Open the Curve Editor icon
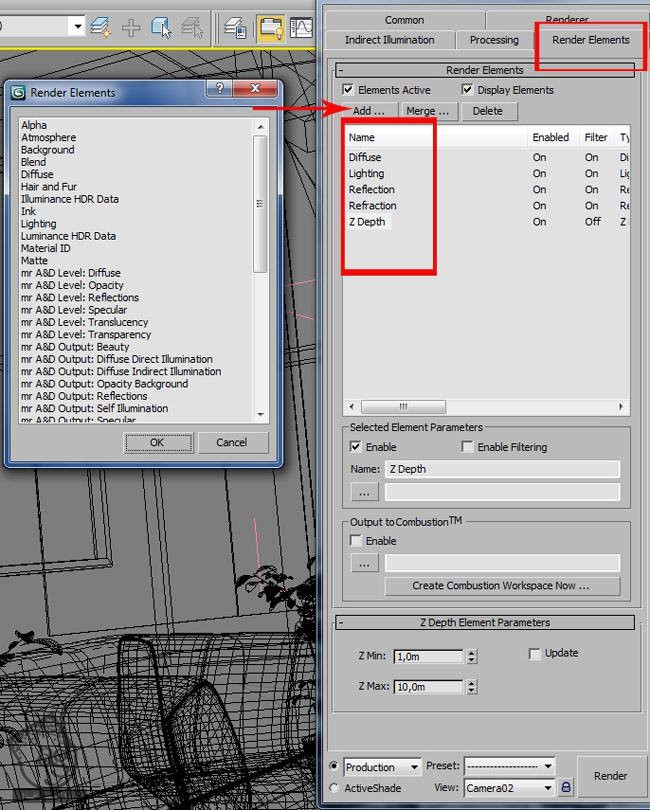 (302, 27)
